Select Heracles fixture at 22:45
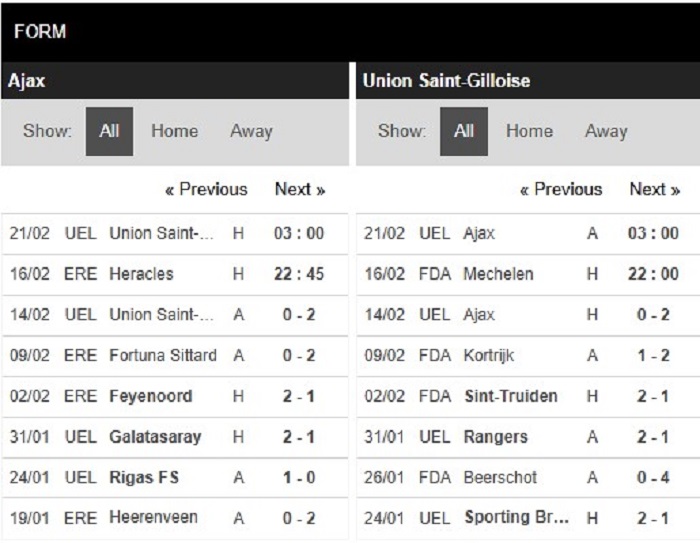Screen dimensions: 700x543 coord(175,274)
